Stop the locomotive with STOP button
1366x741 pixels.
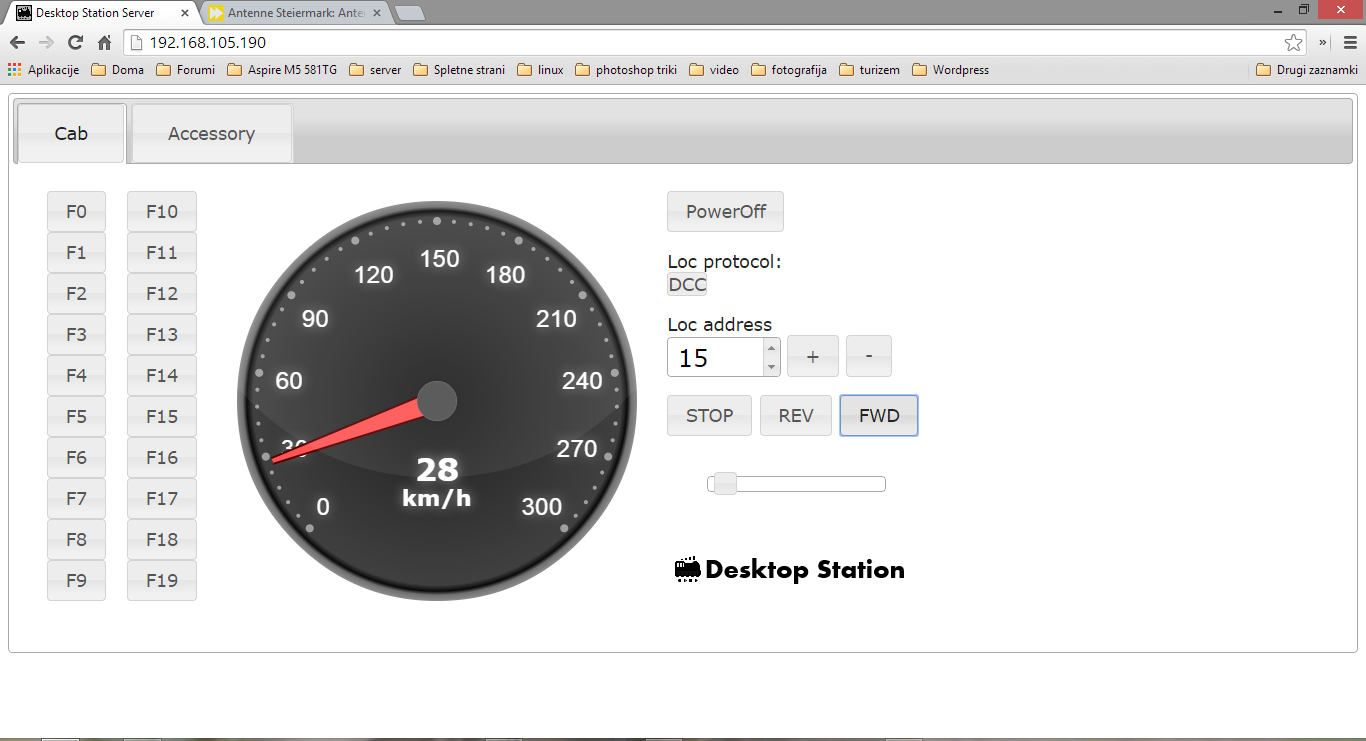[710, 416]
